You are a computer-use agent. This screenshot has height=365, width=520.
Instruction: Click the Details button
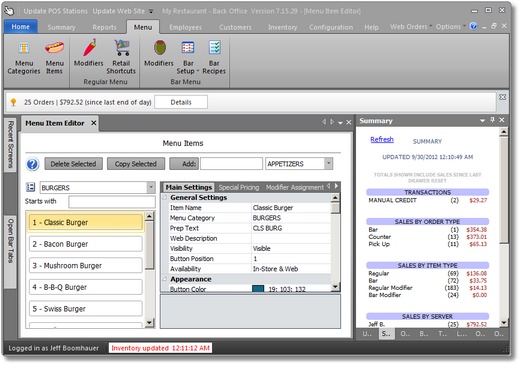coord(181,102)
